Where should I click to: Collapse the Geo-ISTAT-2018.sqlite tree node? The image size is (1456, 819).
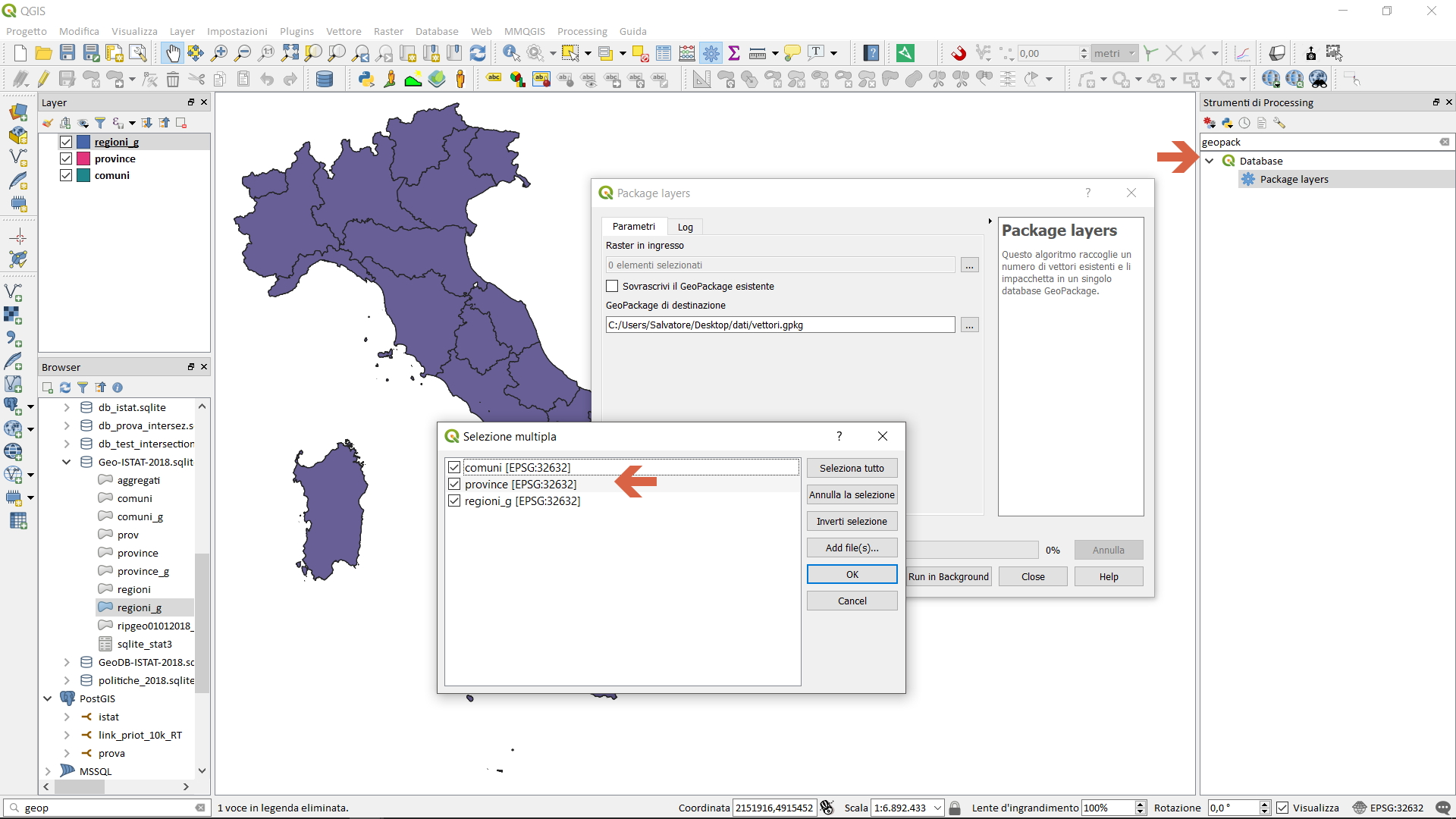pos(67,462)
